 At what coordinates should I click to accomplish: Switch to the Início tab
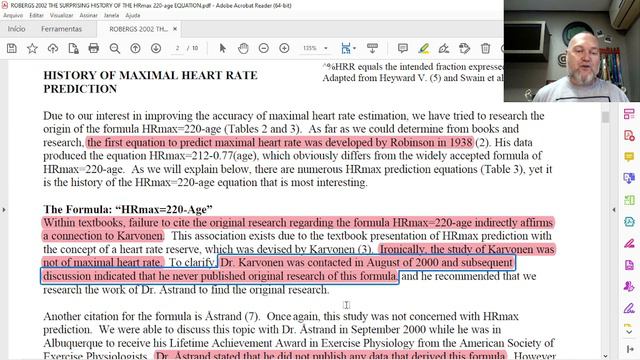pyautogui.click(x=16, y=29)
